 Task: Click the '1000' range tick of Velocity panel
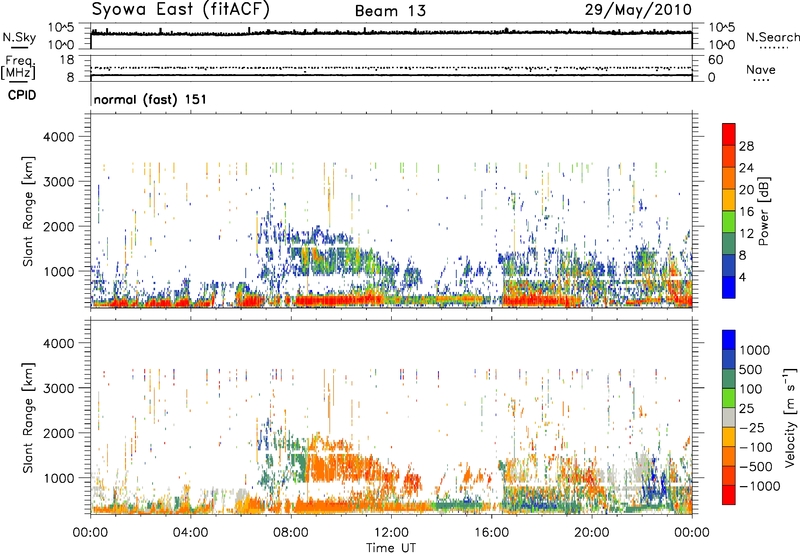(x=58, y=478)
